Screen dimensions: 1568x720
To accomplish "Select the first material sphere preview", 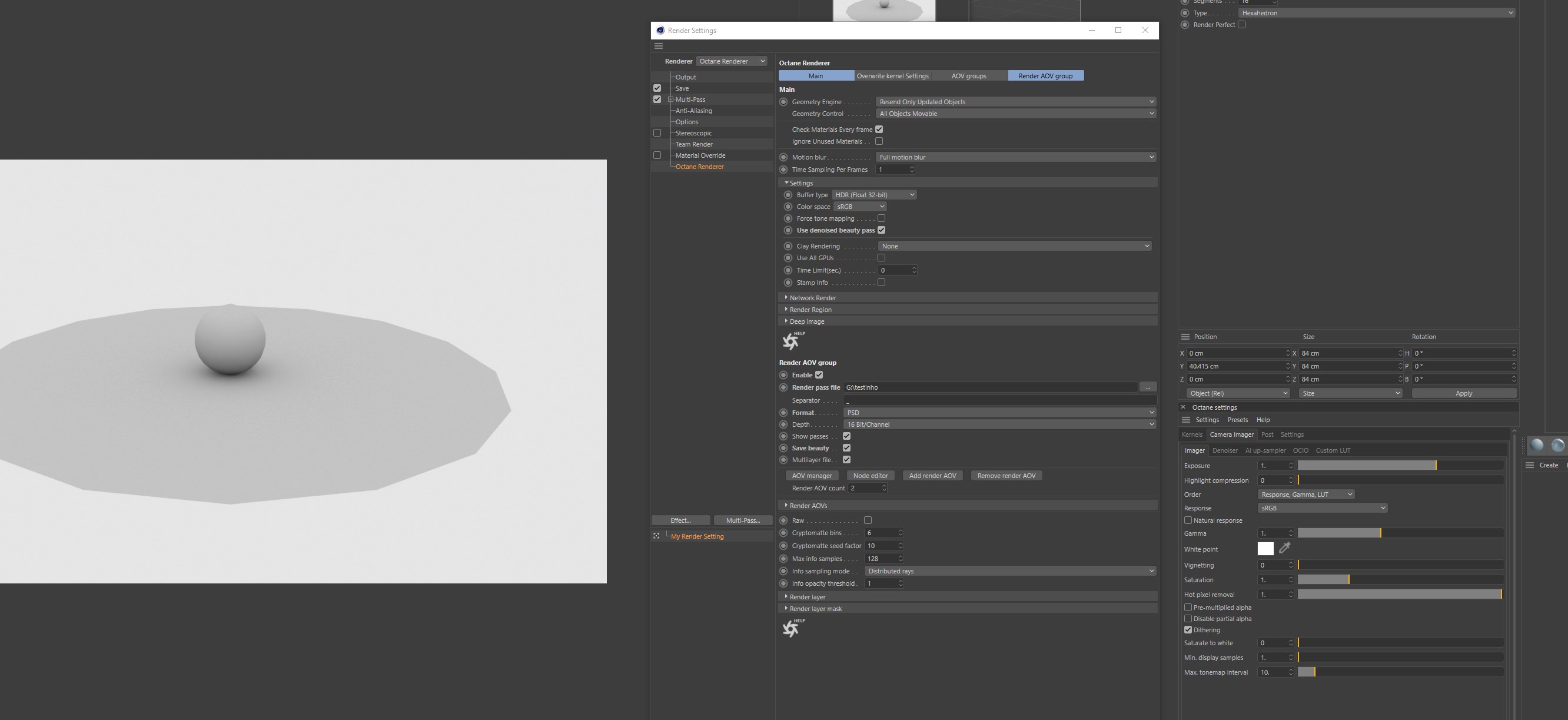I will [1537, 446].
